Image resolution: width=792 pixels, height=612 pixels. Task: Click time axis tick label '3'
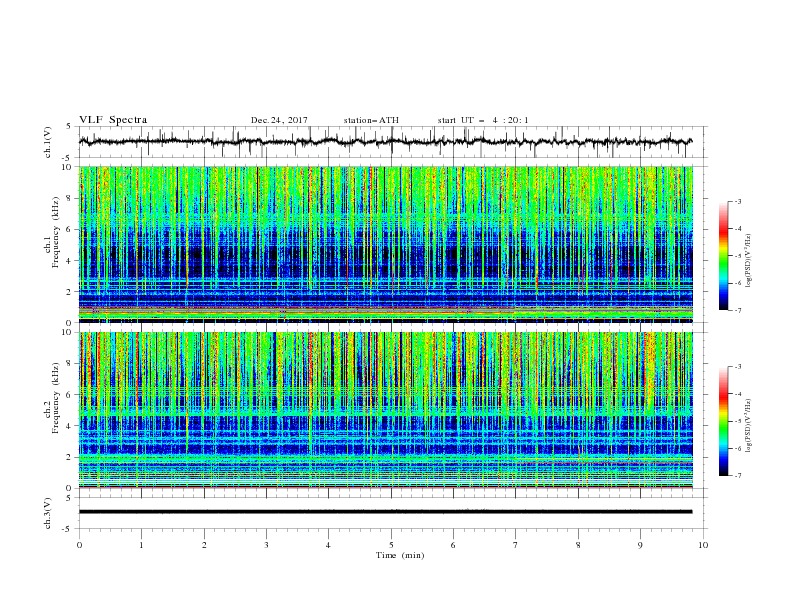point(266,545)
